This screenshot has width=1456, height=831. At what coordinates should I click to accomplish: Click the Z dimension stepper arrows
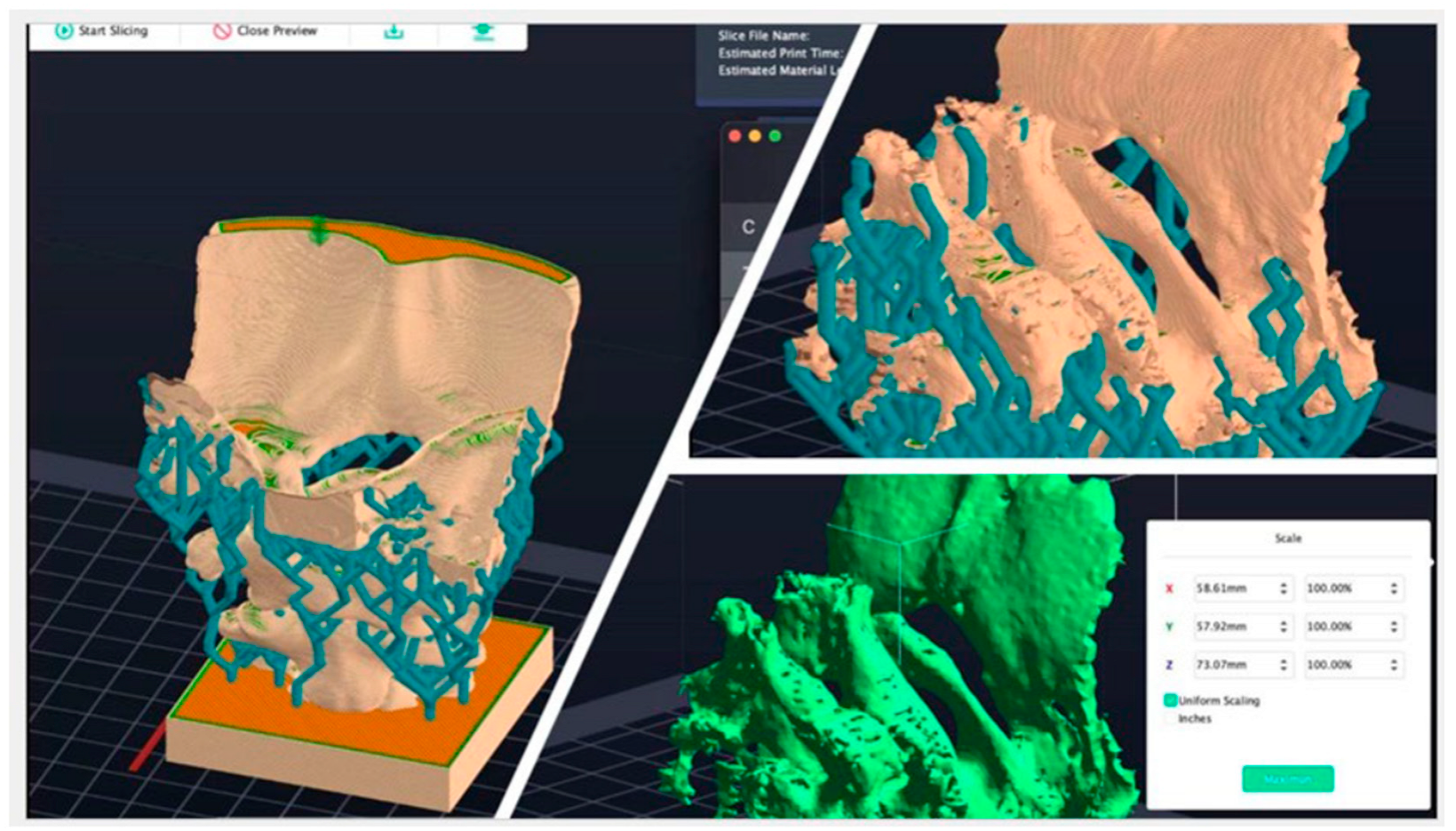(1283, 665)
